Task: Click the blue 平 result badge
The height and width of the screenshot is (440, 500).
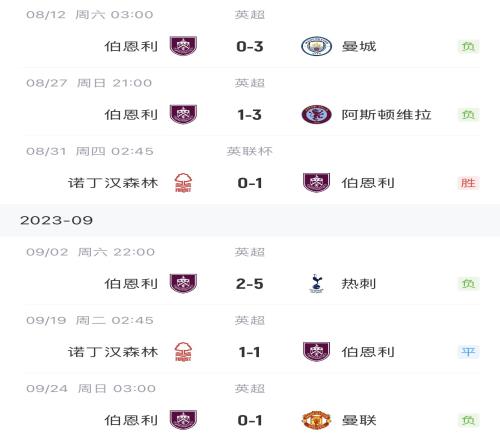Action: coord(468,352)
